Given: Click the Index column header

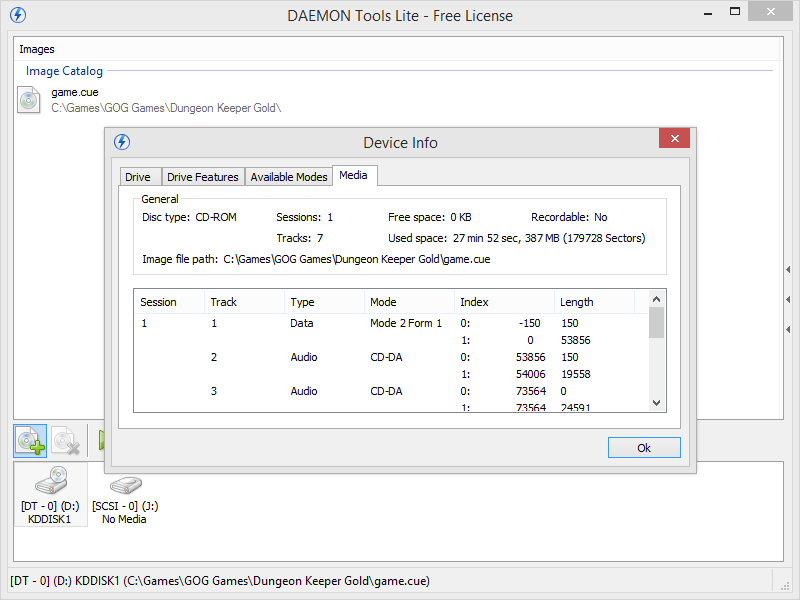Looking at the screenshot, I should [x=505, y=302].
